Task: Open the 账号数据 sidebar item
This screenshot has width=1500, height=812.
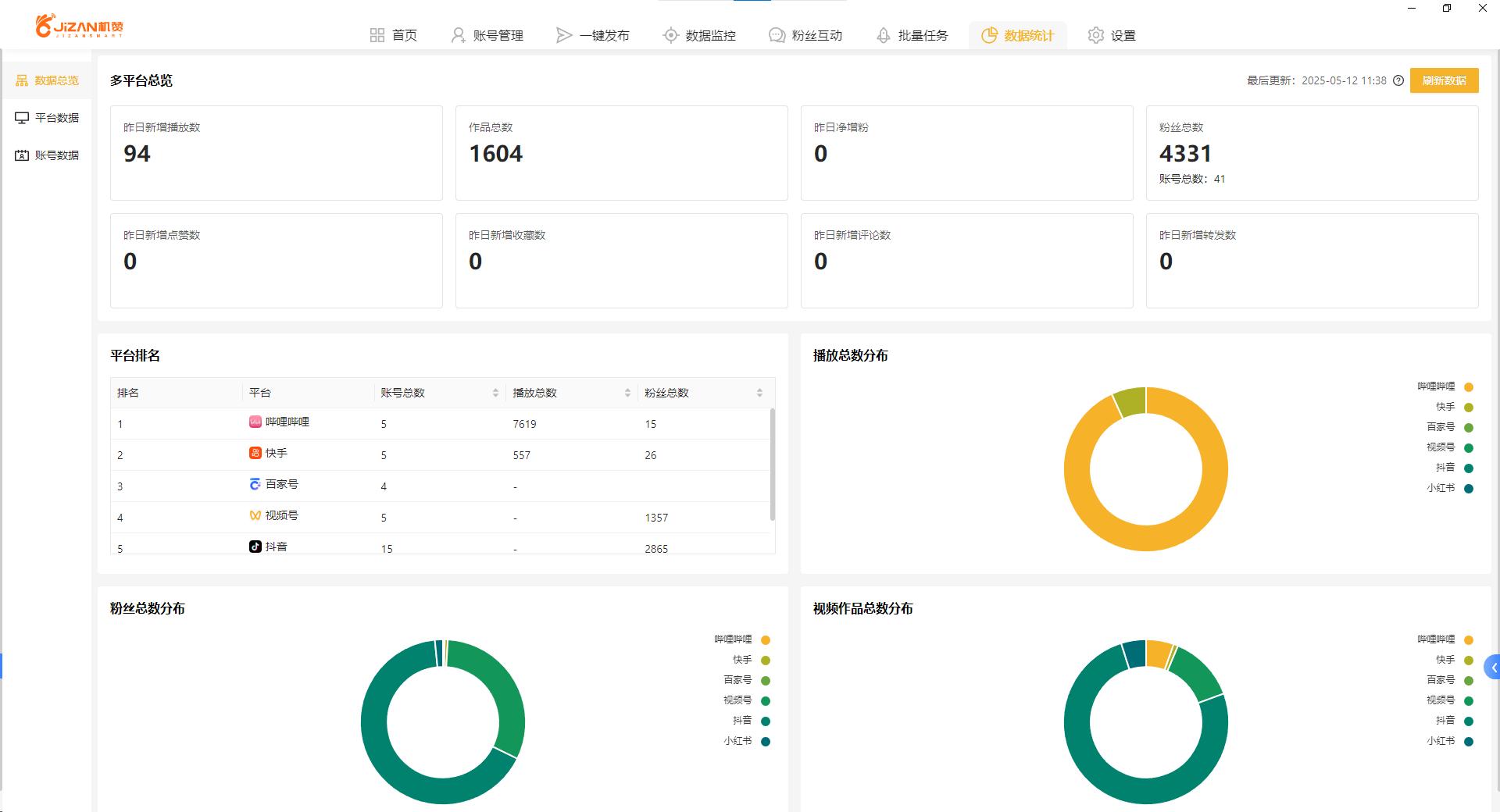Action: point(47,155)
